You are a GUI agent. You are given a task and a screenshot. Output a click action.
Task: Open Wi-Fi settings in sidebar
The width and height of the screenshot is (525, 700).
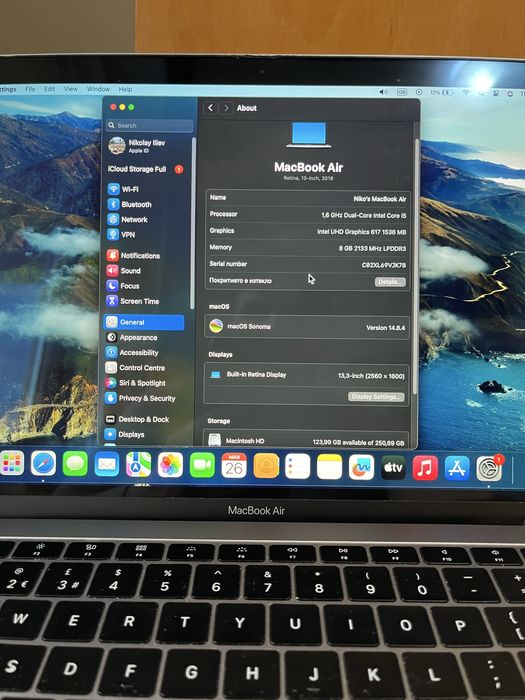tap(123, 189)
